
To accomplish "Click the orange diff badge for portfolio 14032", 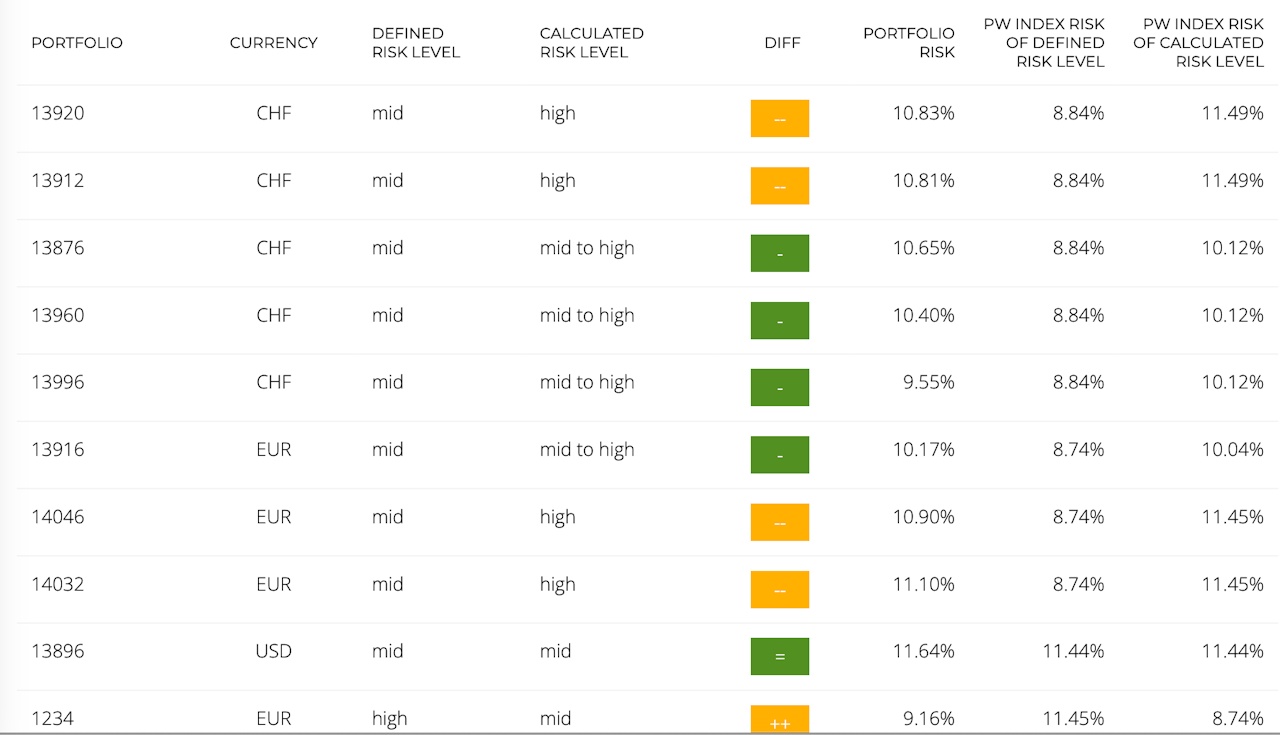I will coord(779,589).
